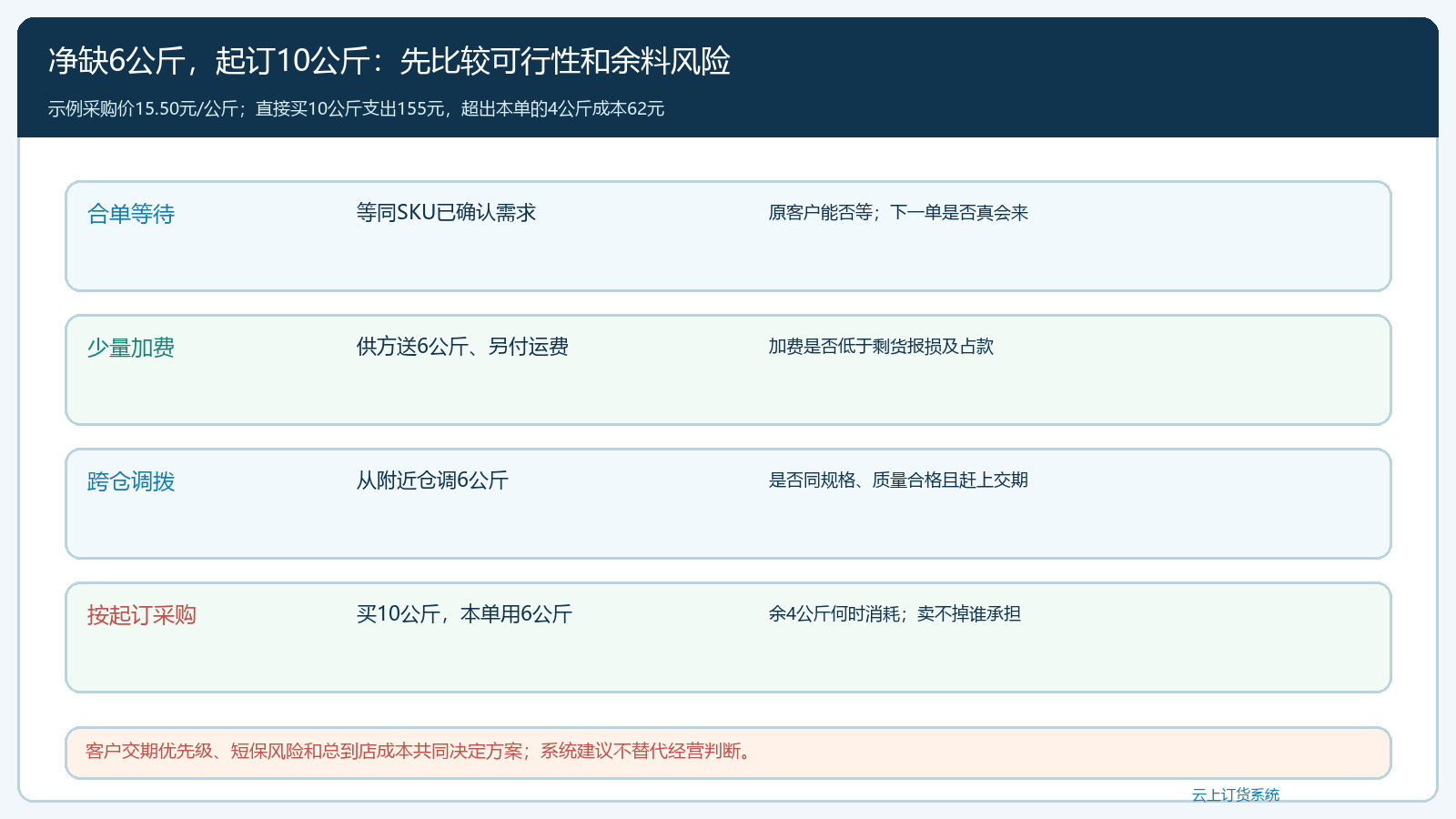Click the text 是否同规格、质量合格且赶上交期
Viewport: 1456px width, 819px height.
click(898, 480)
